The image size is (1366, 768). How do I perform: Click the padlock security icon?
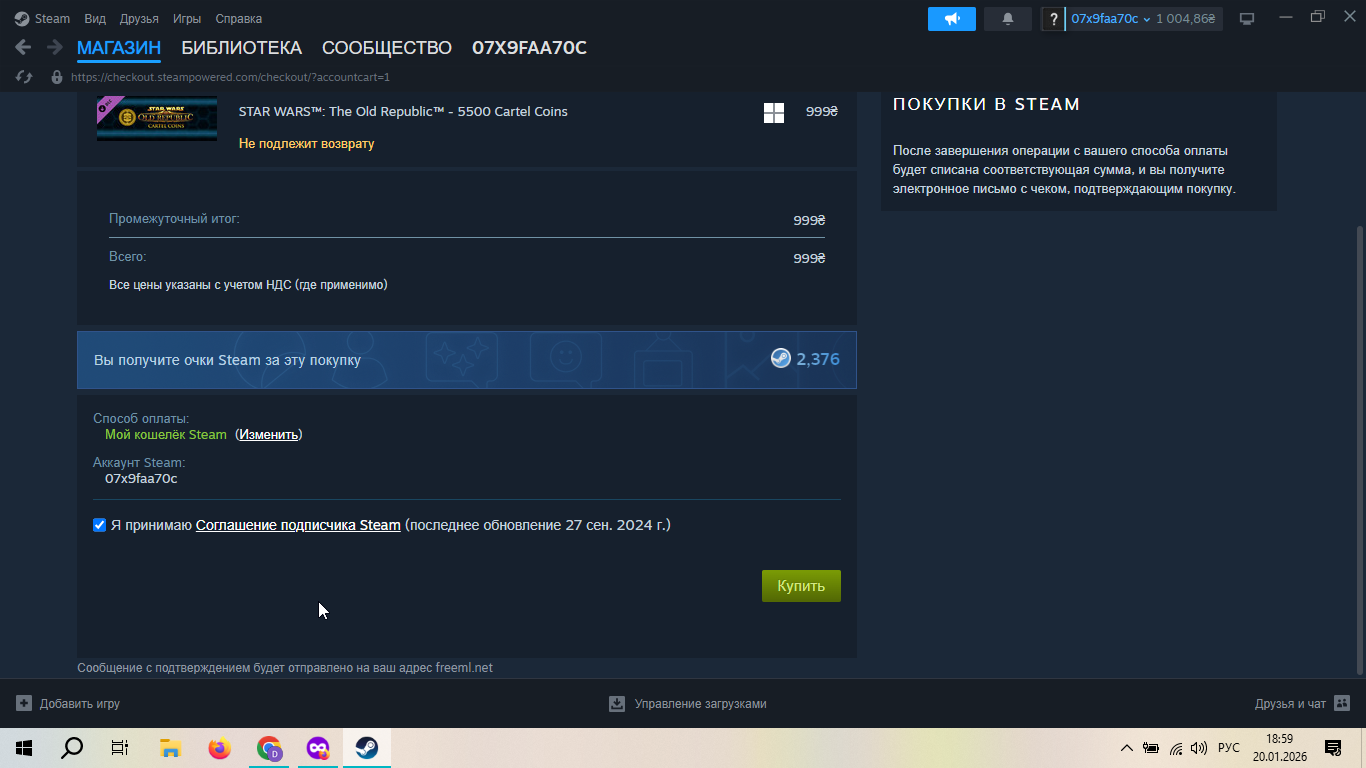[56, 77]
